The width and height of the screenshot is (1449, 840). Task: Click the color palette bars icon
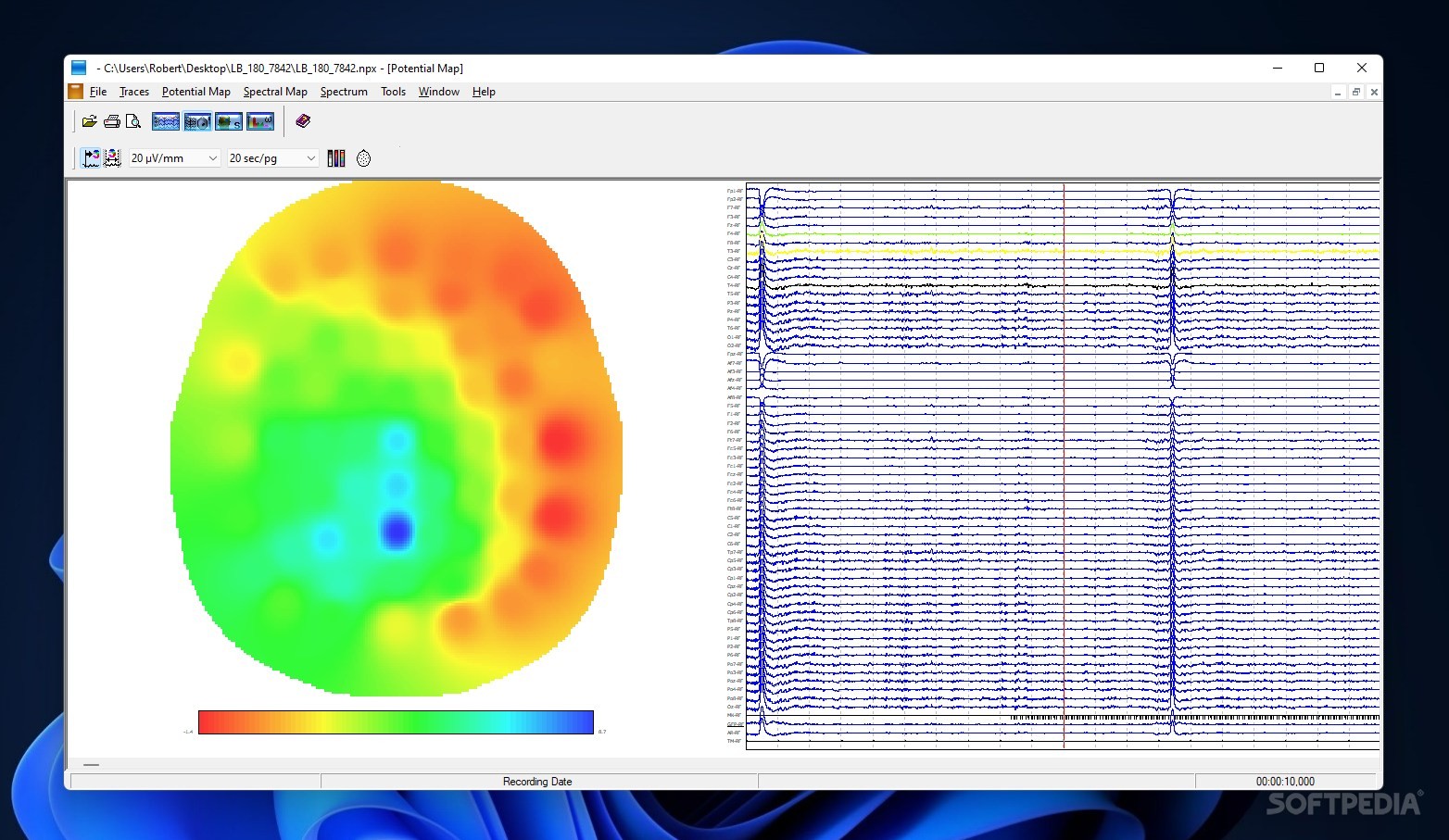(336, 158)
